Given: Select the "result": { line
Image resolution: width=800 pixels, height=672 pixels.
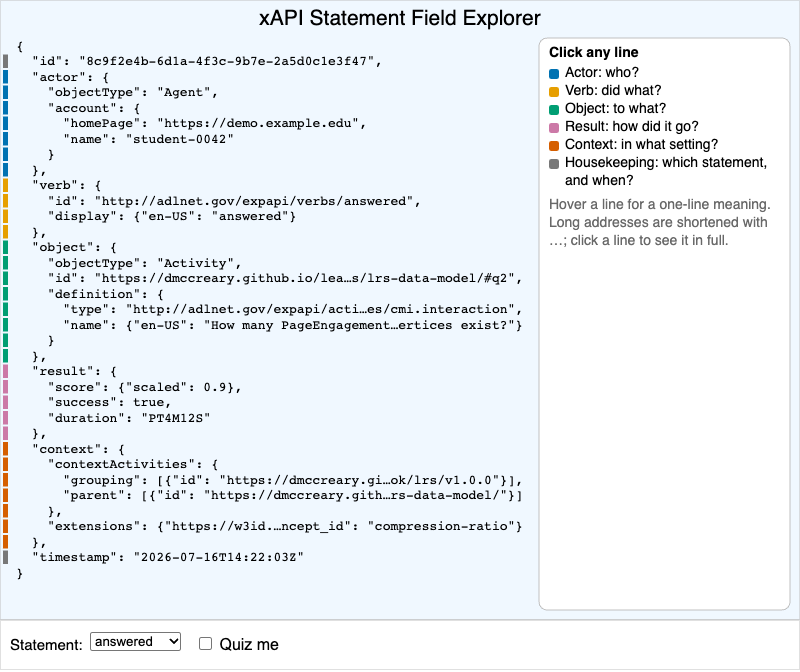Looking at the screenshot, I should [74, 371].
